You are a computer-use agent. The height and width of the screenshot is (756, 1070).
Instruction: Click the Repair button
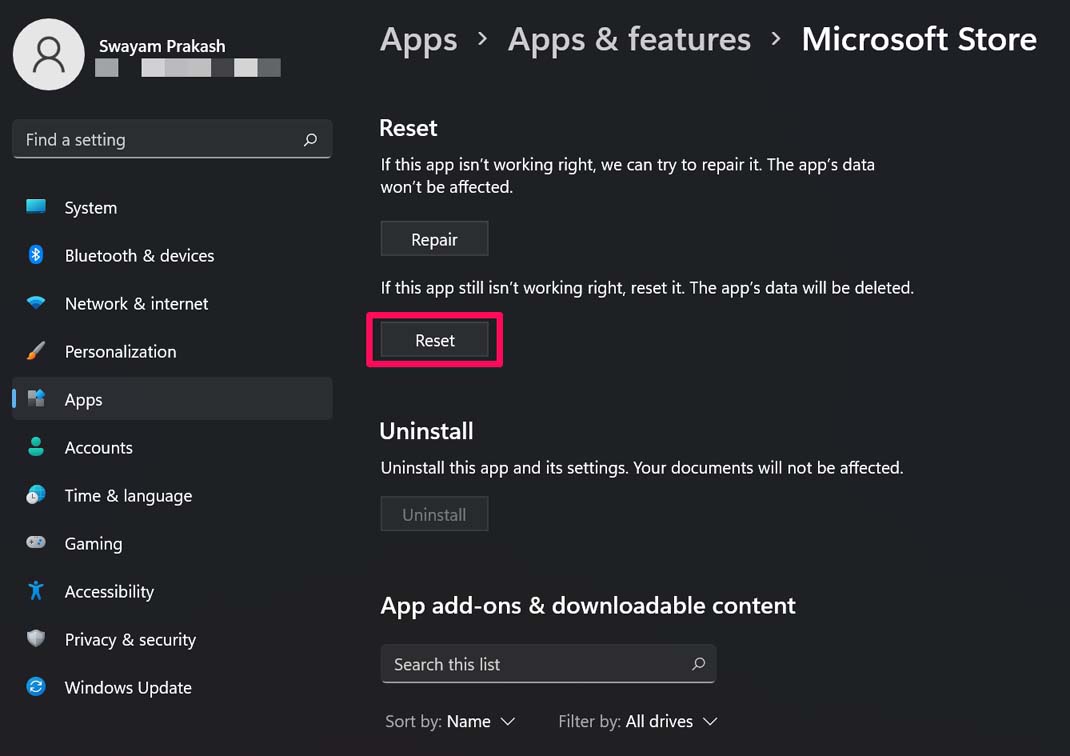[x=434, y=239]
